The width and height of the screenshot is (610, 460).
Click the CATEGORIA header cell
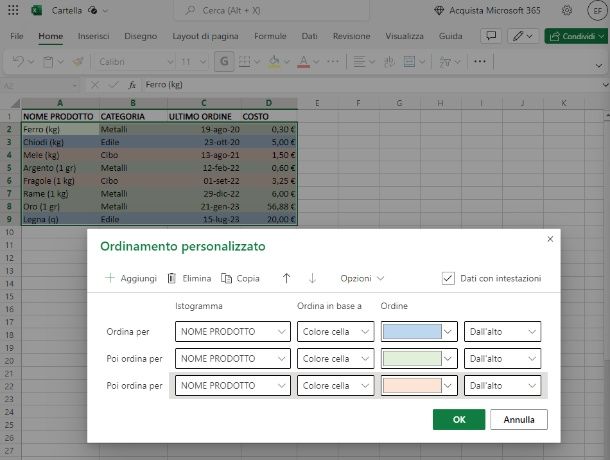point(133,116)
